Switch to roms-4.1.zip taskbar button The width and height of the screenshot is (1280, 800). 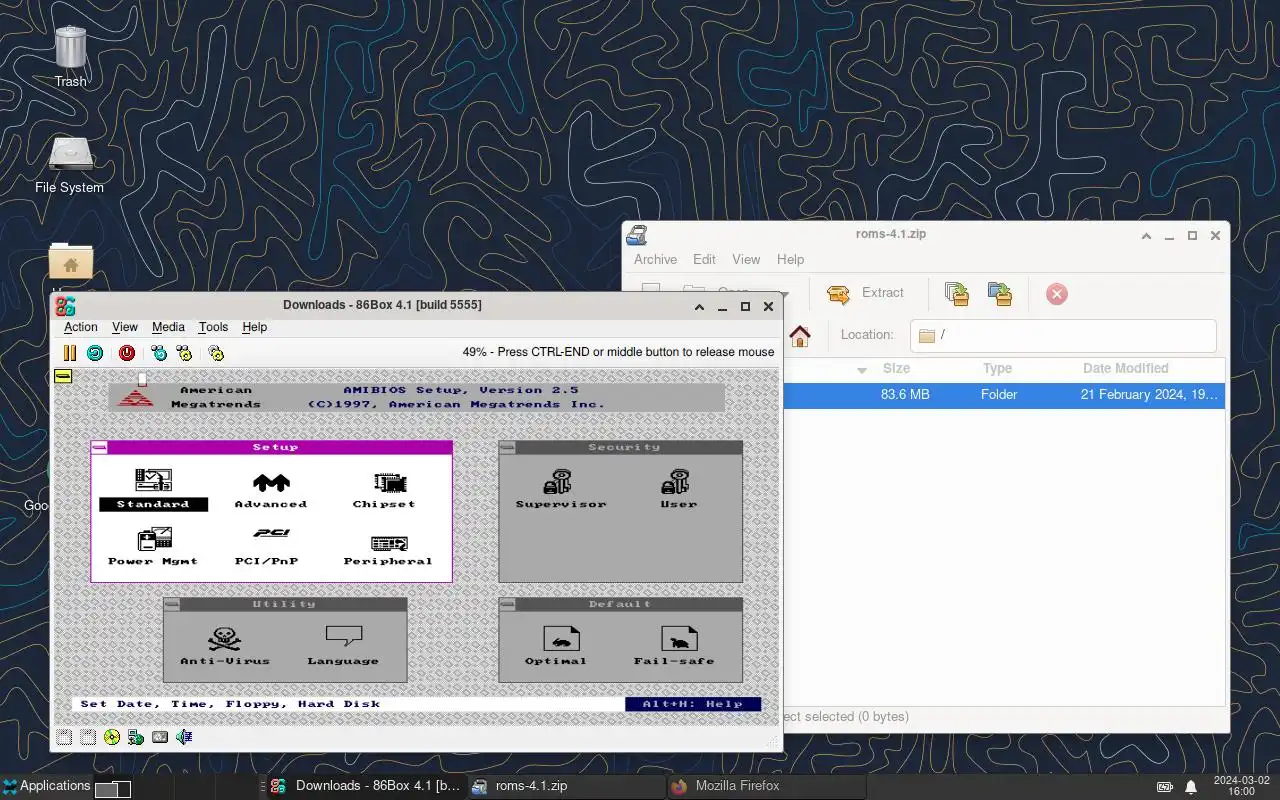point(565,786)
